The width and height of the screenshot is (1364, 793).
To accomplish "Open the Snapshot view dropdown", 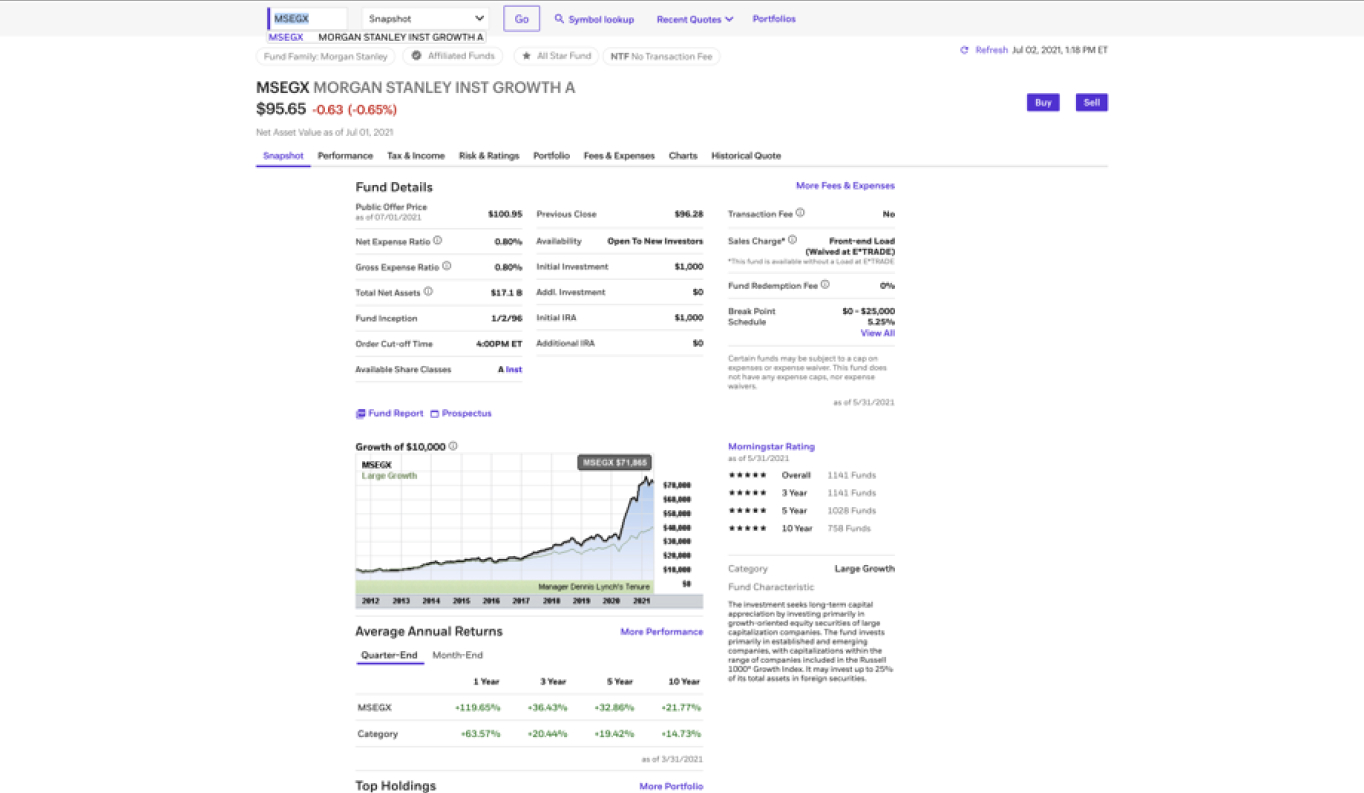I will pos(423,18).
